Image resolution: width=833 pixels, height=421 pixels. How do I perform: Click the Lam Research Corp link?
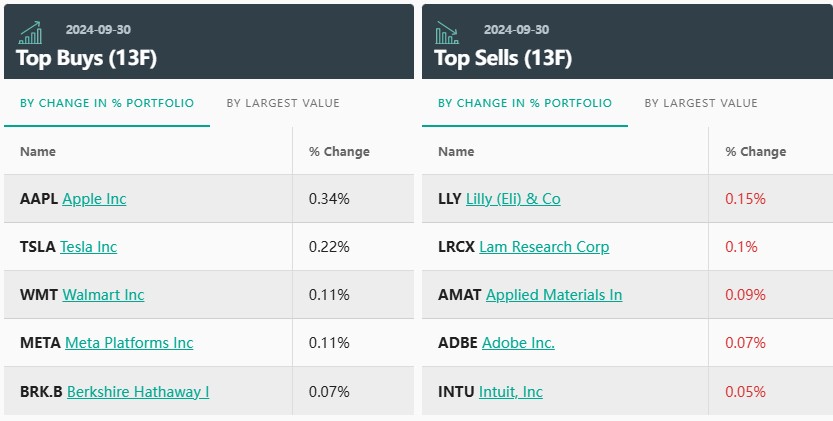[x=544, y=247]
